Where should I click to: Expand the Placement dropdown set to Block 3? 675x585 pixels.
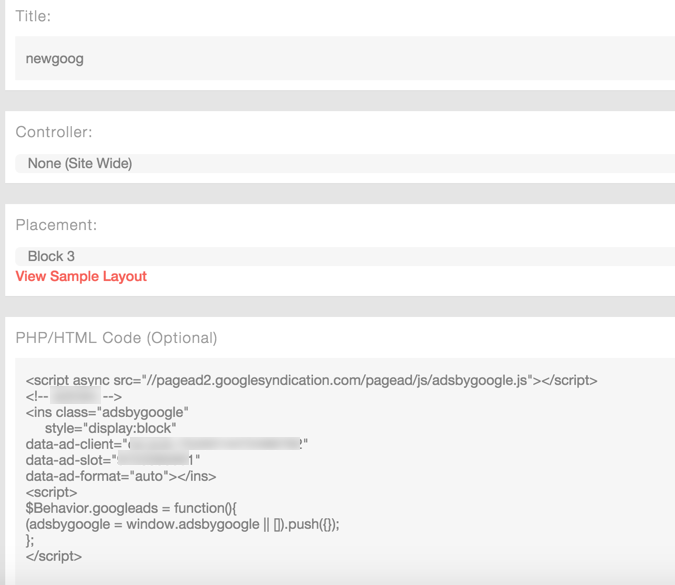[340, 256]
